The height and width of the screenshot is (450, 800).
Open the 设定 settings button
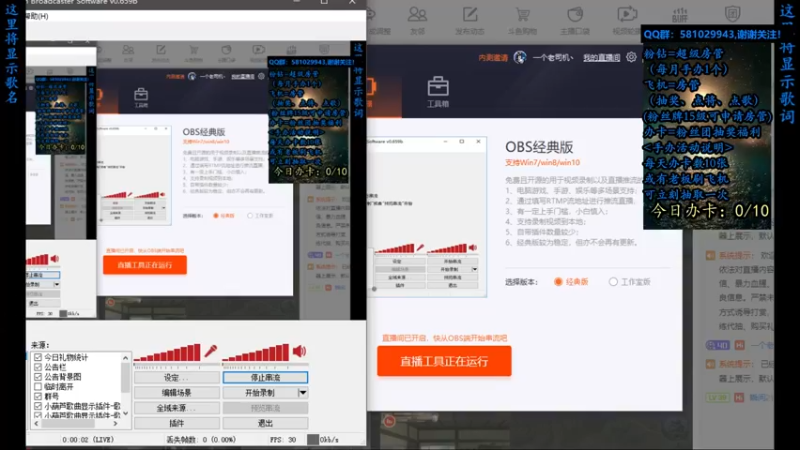(177, 378)
